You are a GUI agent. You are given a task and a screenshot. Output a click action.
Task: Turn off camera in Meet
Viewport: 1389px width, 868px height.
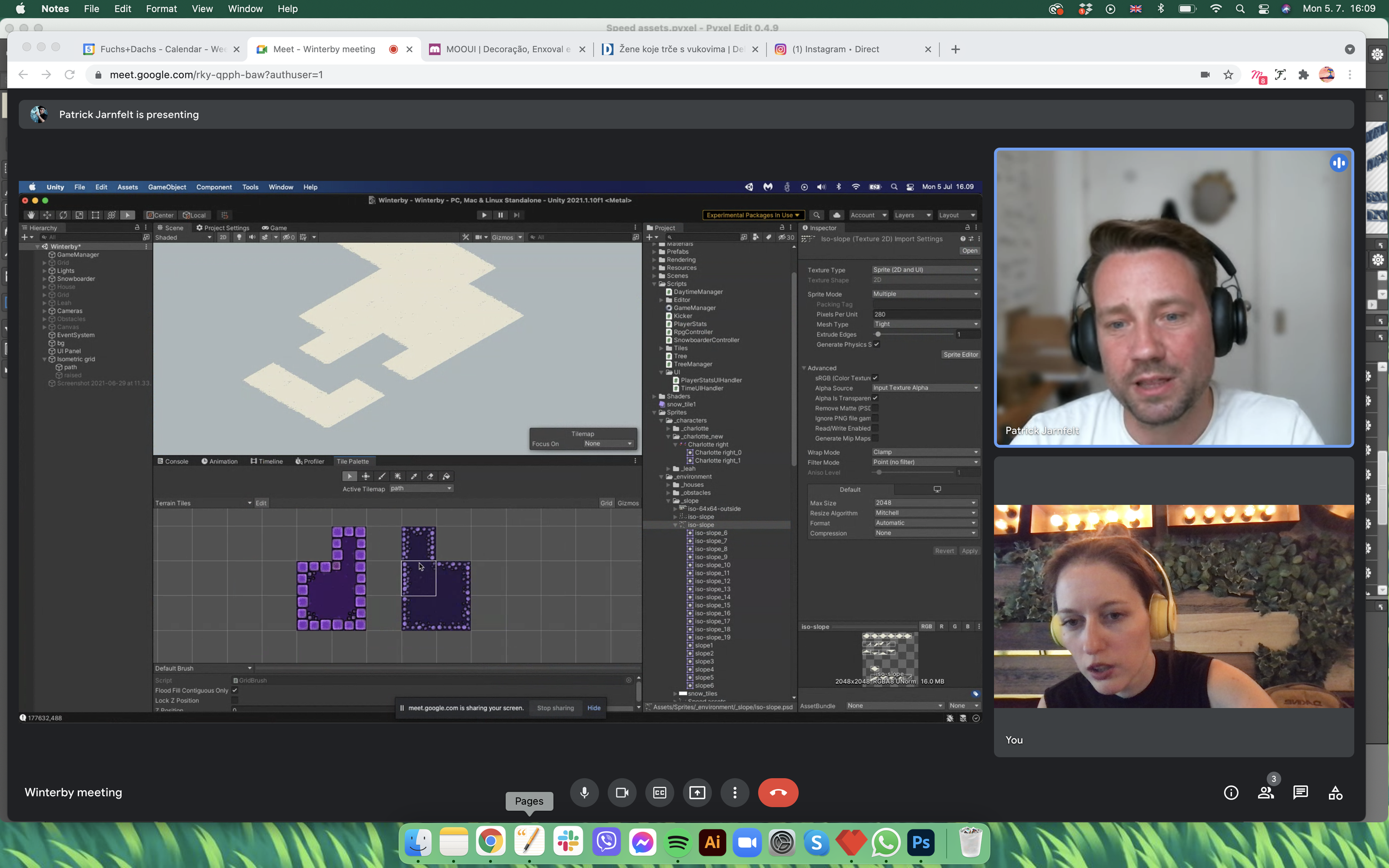coord(622,792)
